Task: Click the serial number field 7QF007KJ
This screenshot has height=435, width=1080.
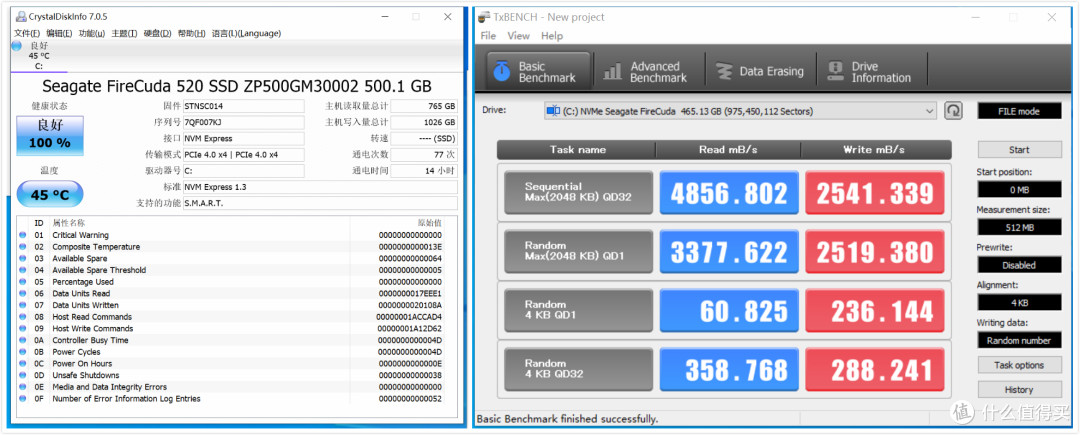Action: [243, 123]
